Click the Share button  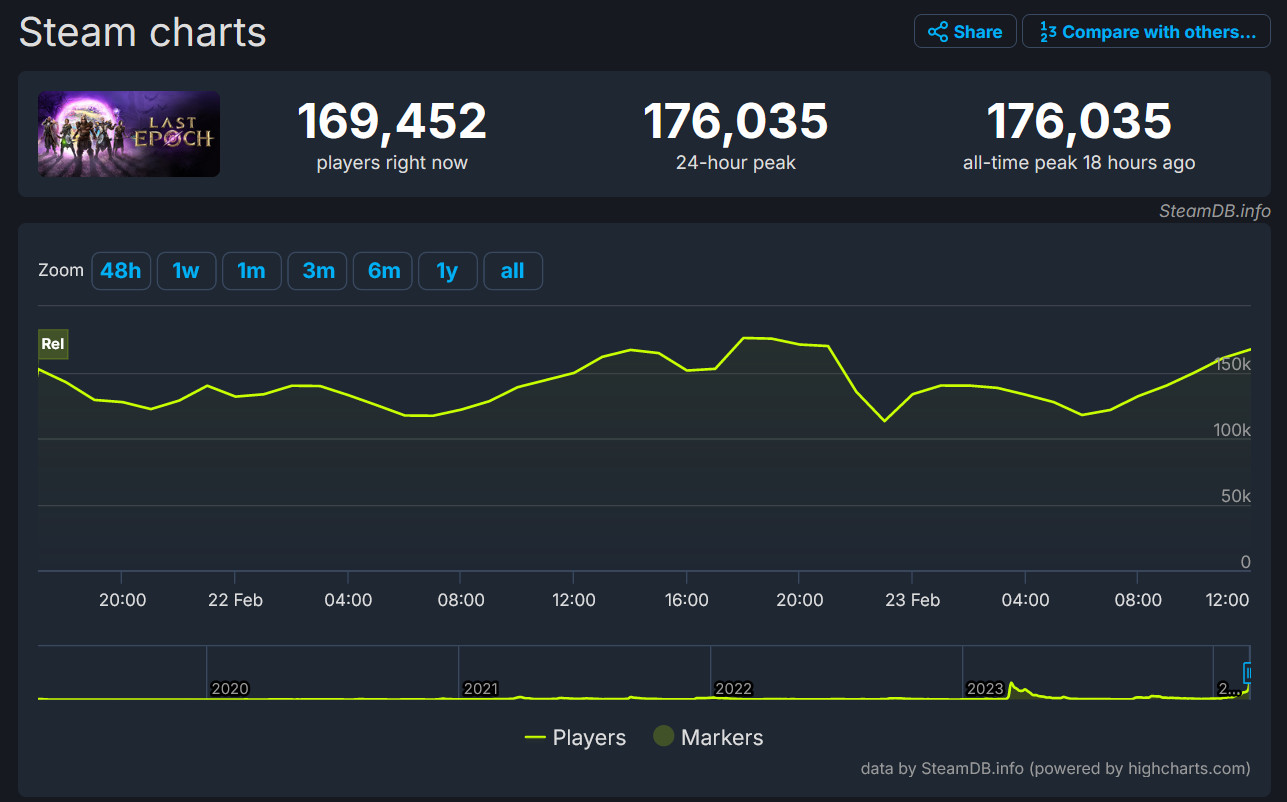tap(965, 31)
